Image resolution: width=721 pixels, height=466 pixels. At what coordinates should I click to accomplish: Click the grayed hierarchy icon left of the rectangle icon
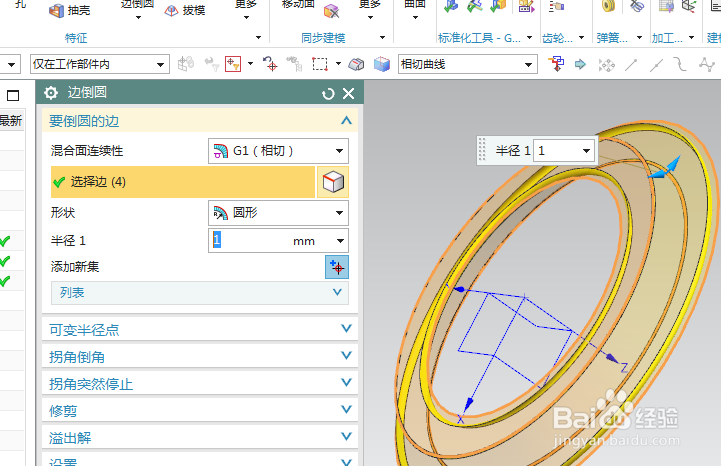[x=294, y=64]
